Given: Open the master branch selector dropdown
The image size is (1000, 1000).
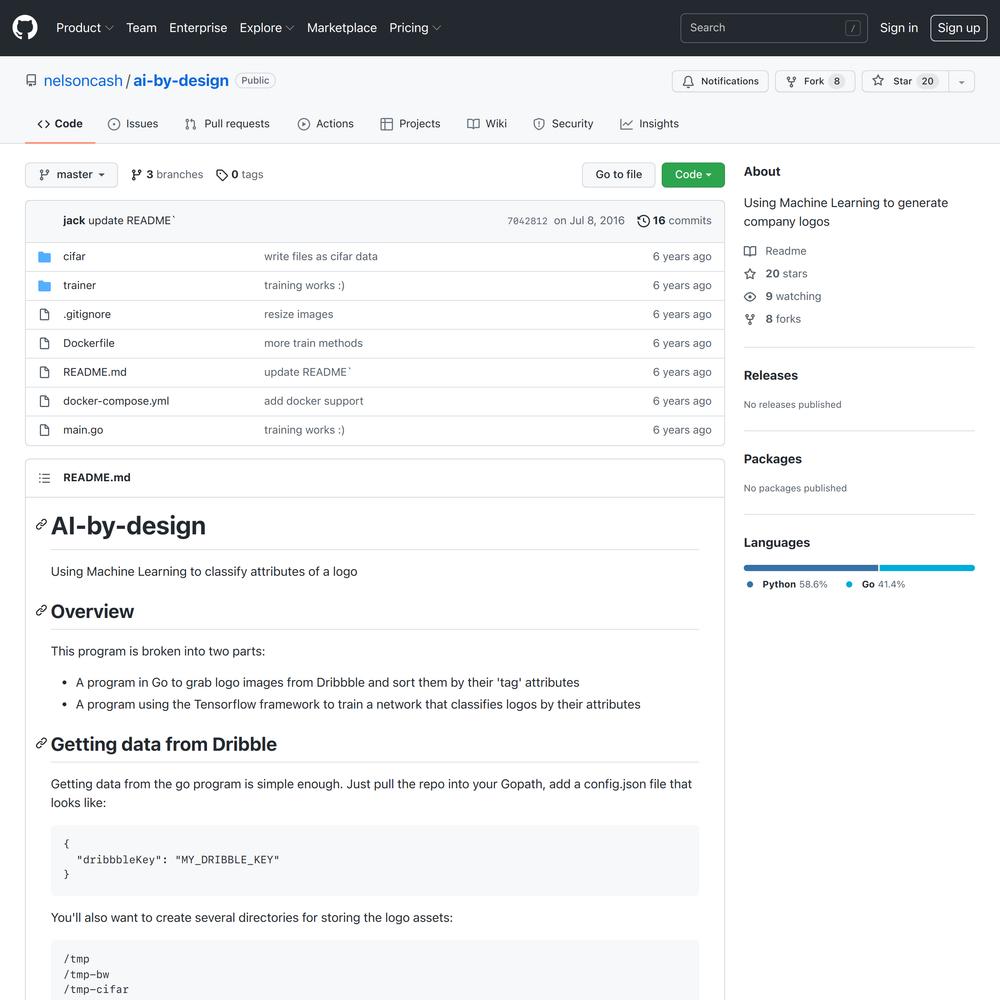Looking at the screenshot, I should click(71, 175).
